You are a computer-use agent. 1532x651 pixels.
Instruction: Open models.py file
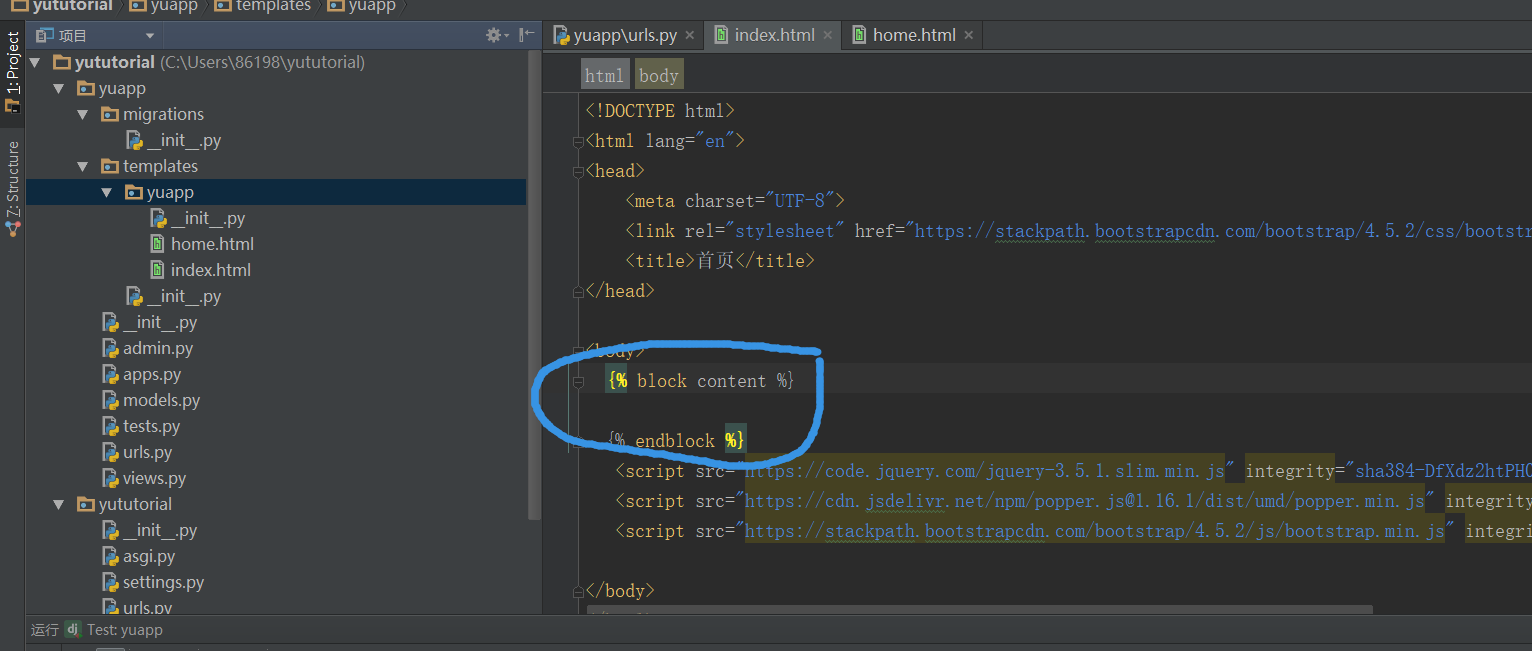coord(161,400)
